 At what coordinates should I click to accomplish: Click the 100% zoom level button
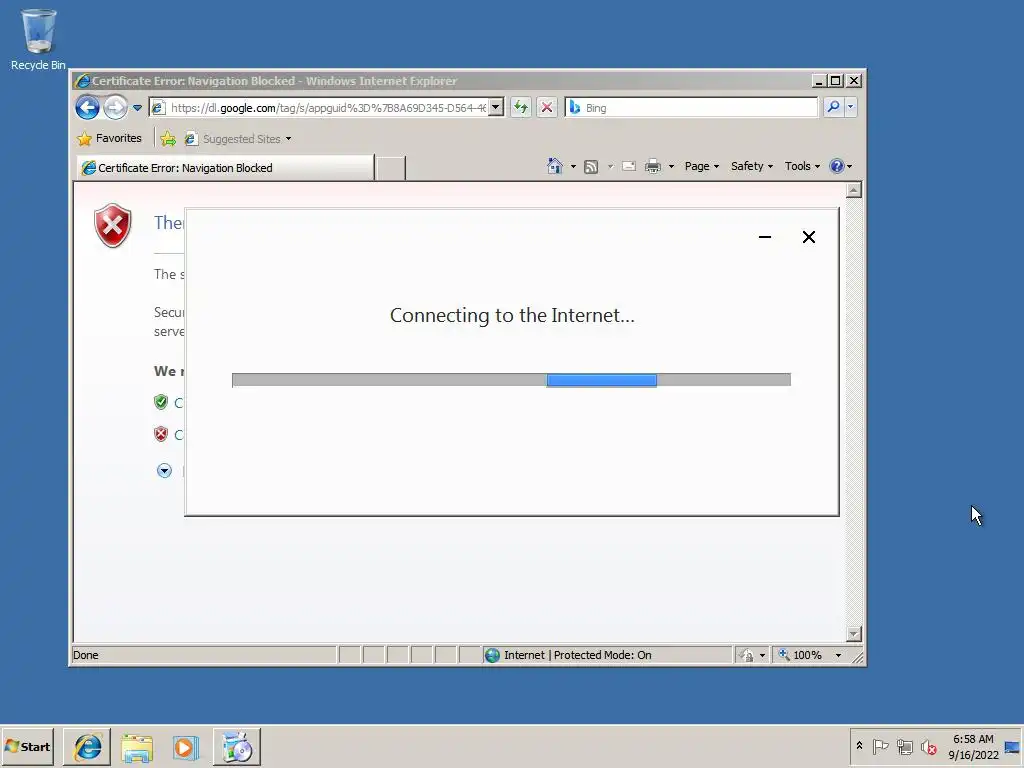(x=800, y=655)
